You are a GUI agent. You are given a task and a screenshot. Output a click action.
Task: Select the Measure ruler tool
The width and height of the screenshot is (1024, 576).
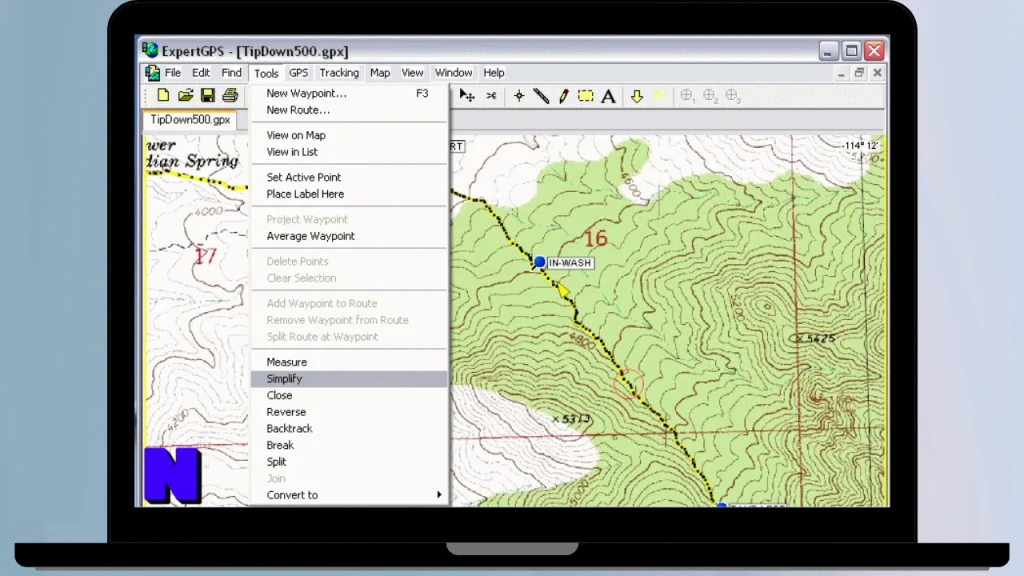tap(541, 96)
